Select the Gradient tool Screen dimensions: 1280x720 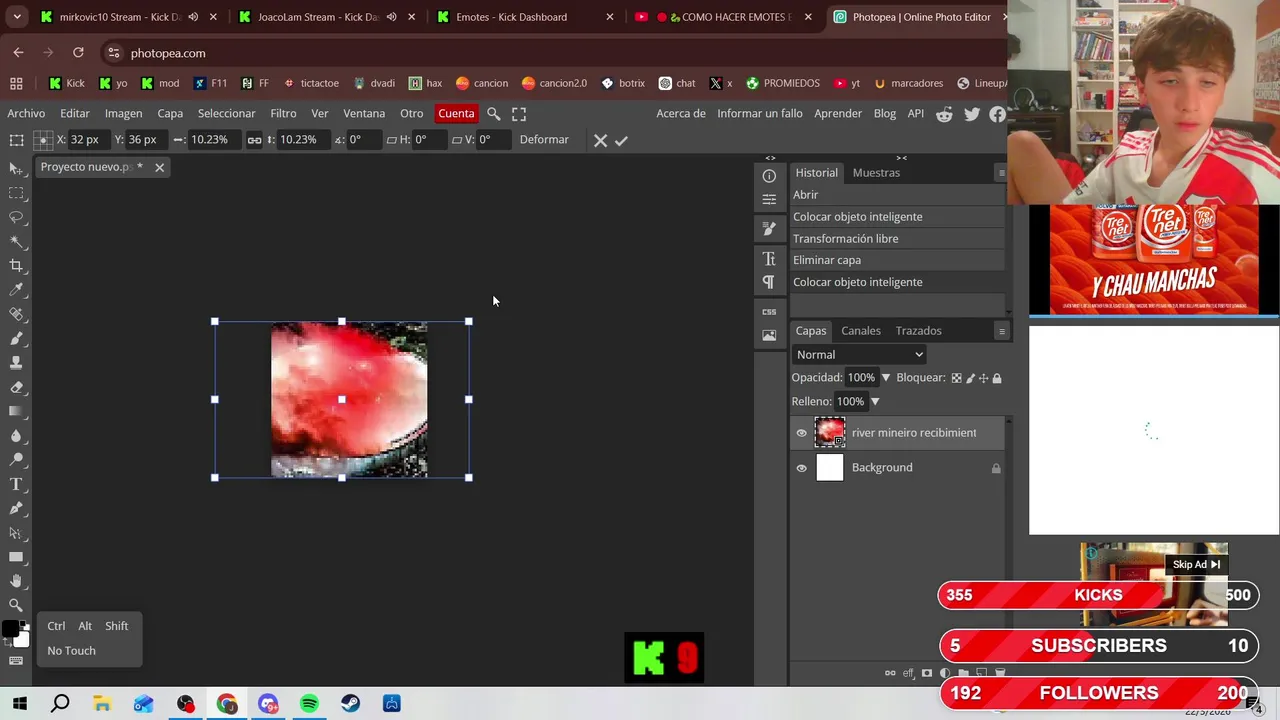16,411
